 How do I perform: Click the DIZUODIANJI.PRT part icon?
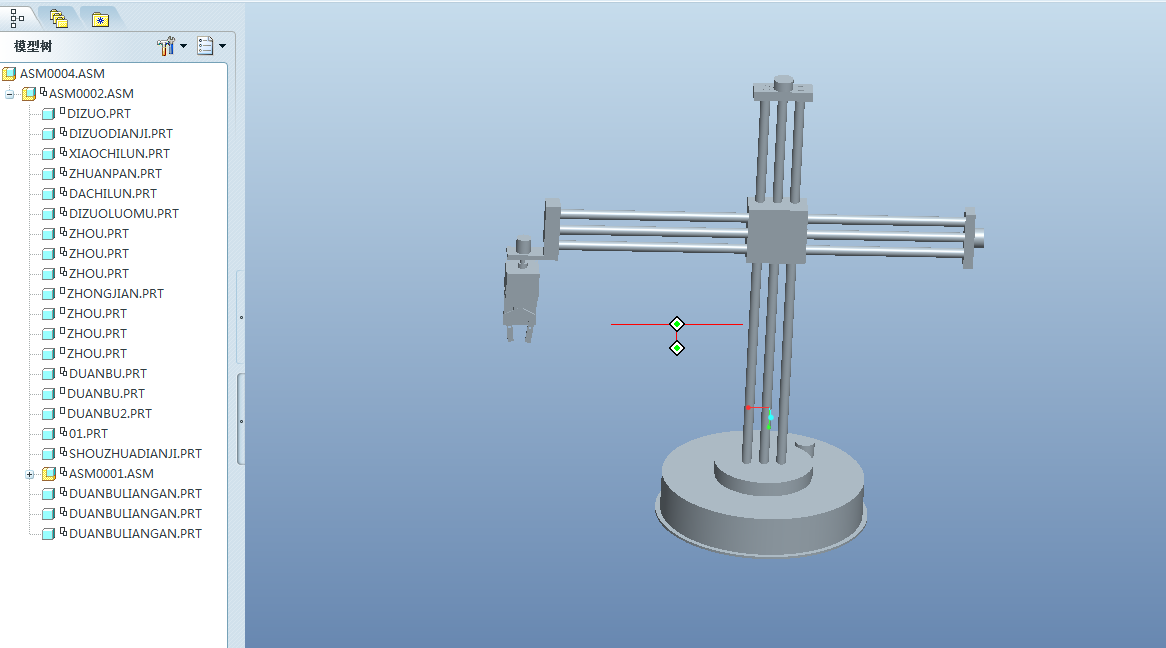coord(48,134)
